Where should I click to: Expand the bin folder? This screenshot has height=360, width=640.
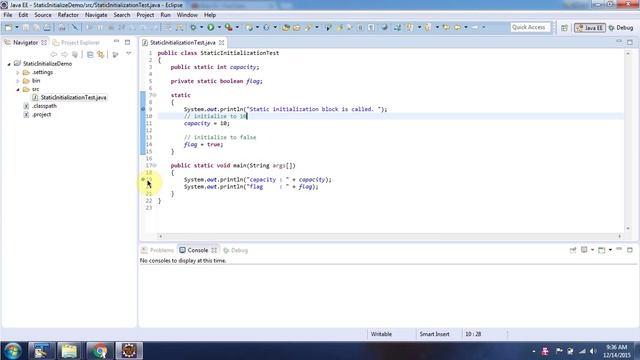tap(18, 81)
